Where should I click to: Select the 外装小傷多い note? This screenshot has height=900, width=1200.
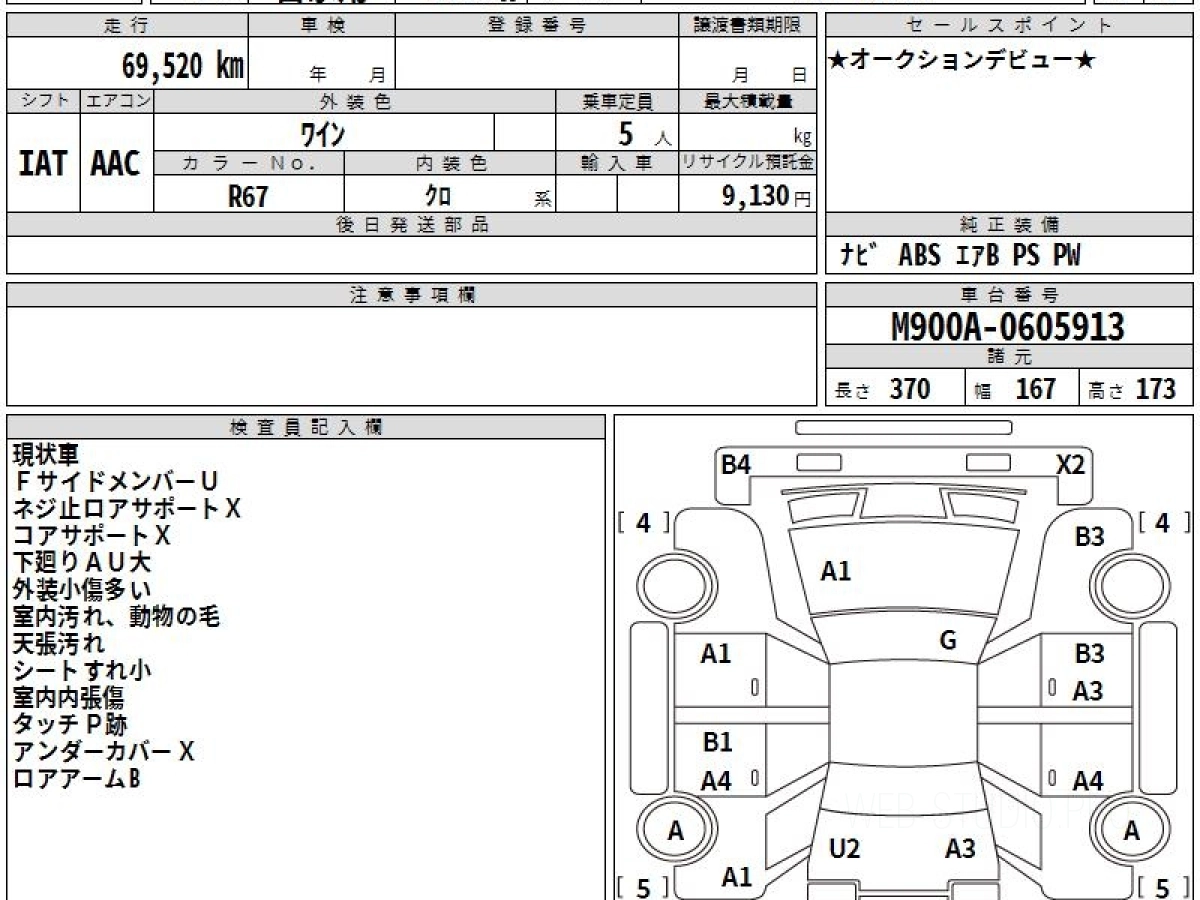(x=82, y=589)
